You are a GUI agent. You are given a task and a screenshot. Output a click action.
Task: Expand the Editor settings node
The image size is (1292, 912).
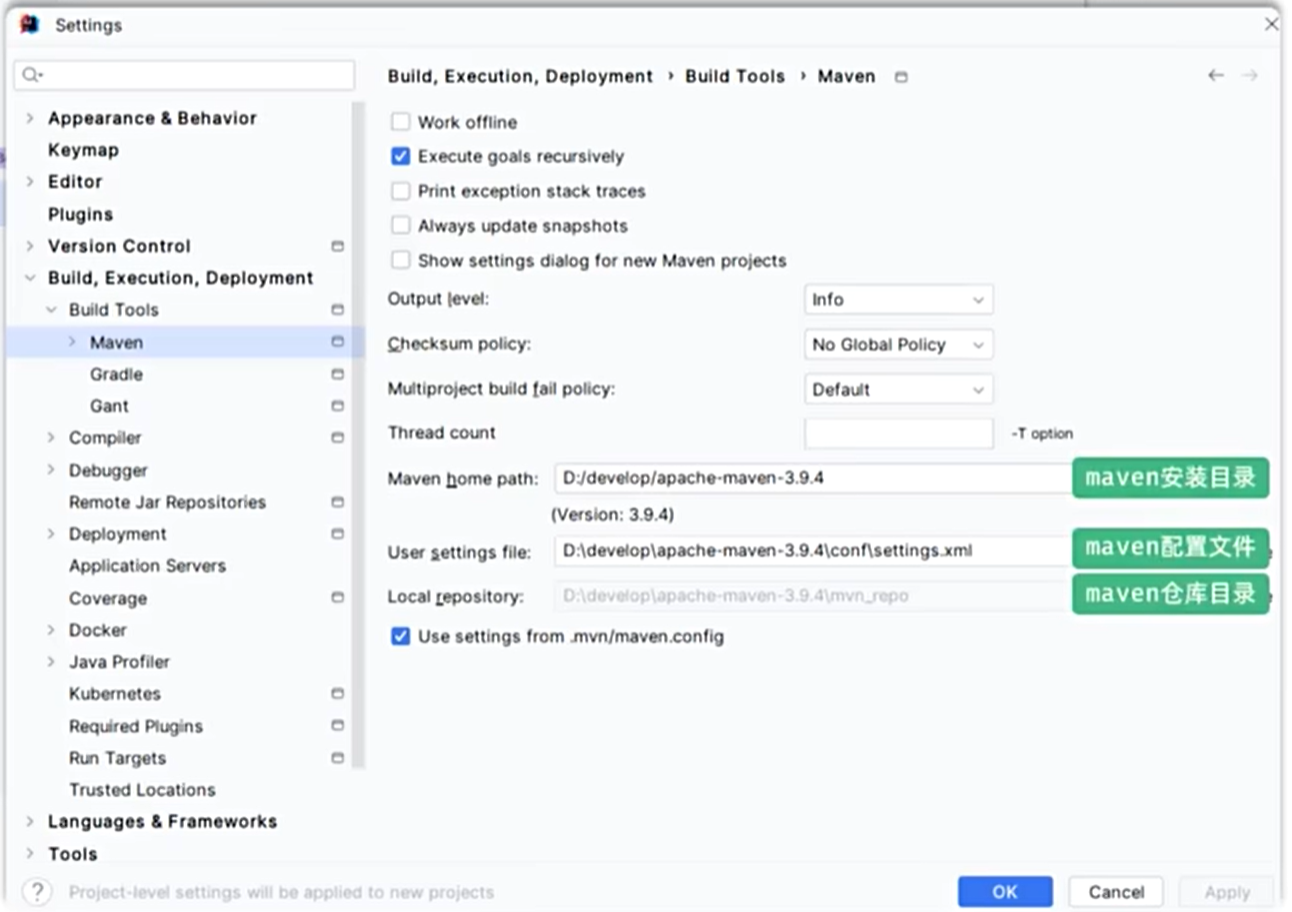(30, 182)
